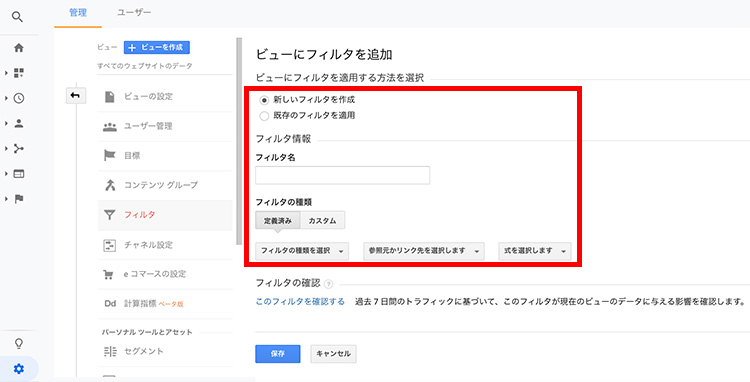Open the Admin gear icon
750x382 pixels.
(x=19, y=369)
